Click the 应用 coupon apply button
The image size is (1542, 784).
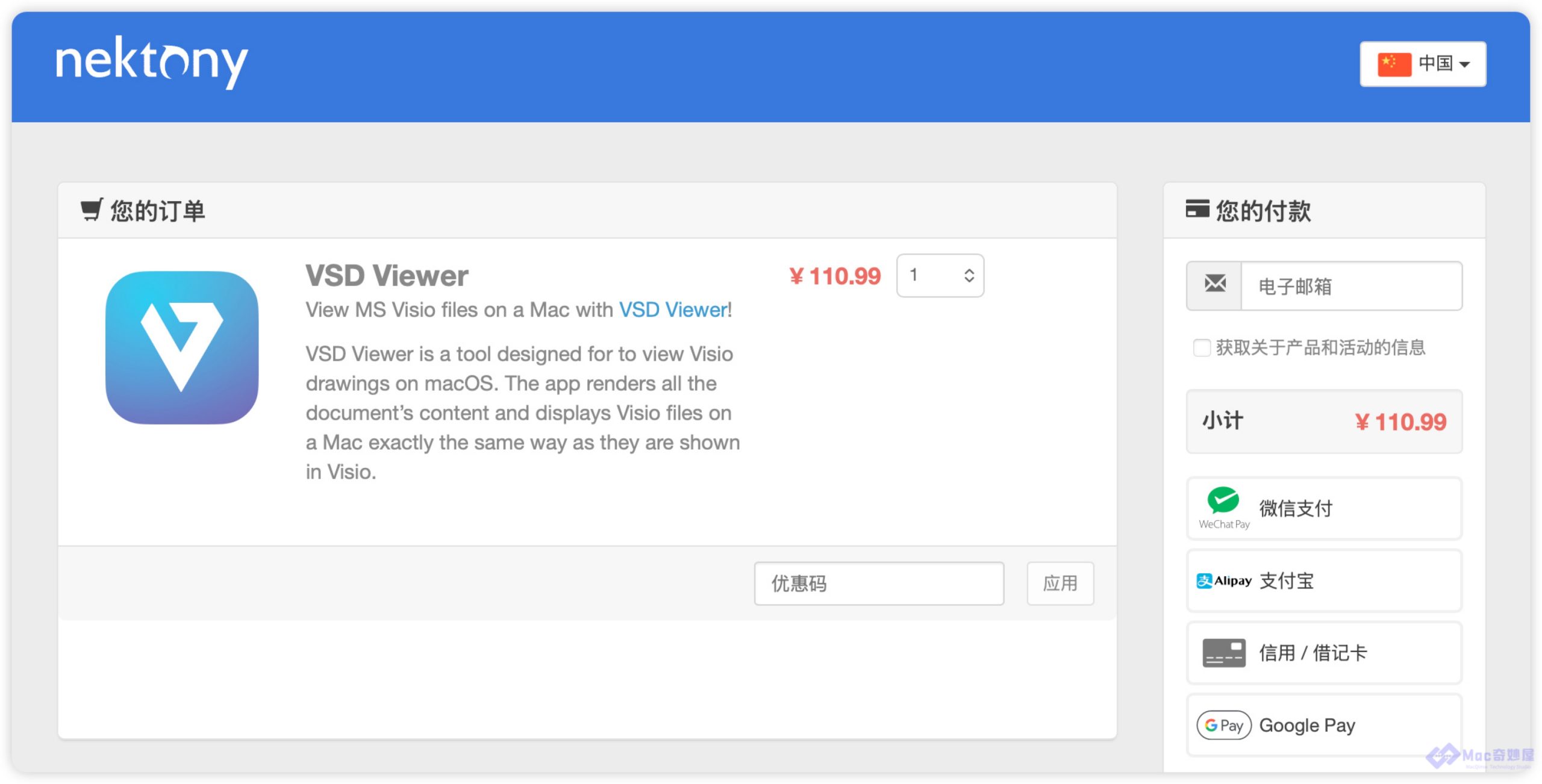pyautogui.click(x=1060, y=583)
